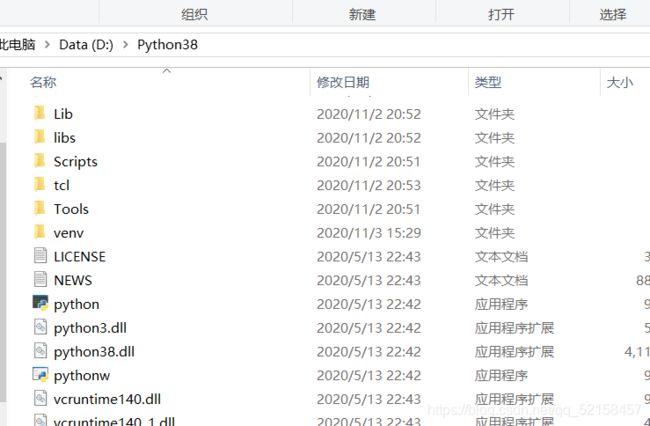
Task: Select the Tools folder icon
Action: click(x=40, y=208)
